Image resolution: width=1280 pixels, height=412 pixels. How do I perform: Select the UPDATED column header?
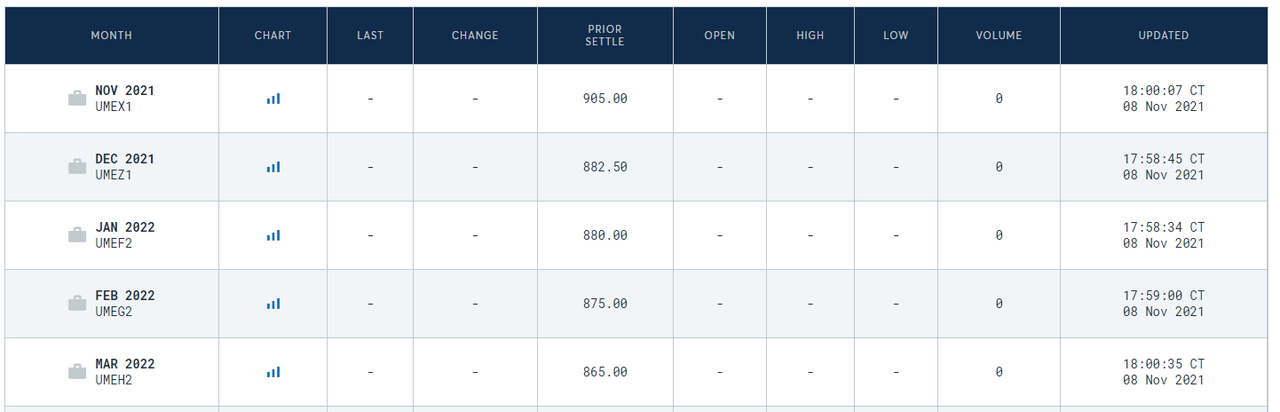[x=1163, y=35]
